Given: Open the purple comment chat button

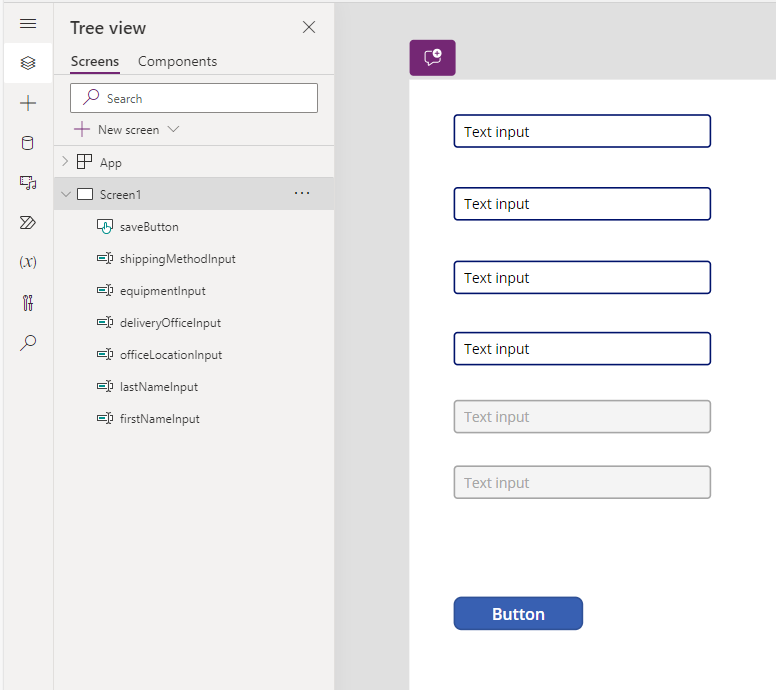Looking at the screenshot, I should [433, 58].
